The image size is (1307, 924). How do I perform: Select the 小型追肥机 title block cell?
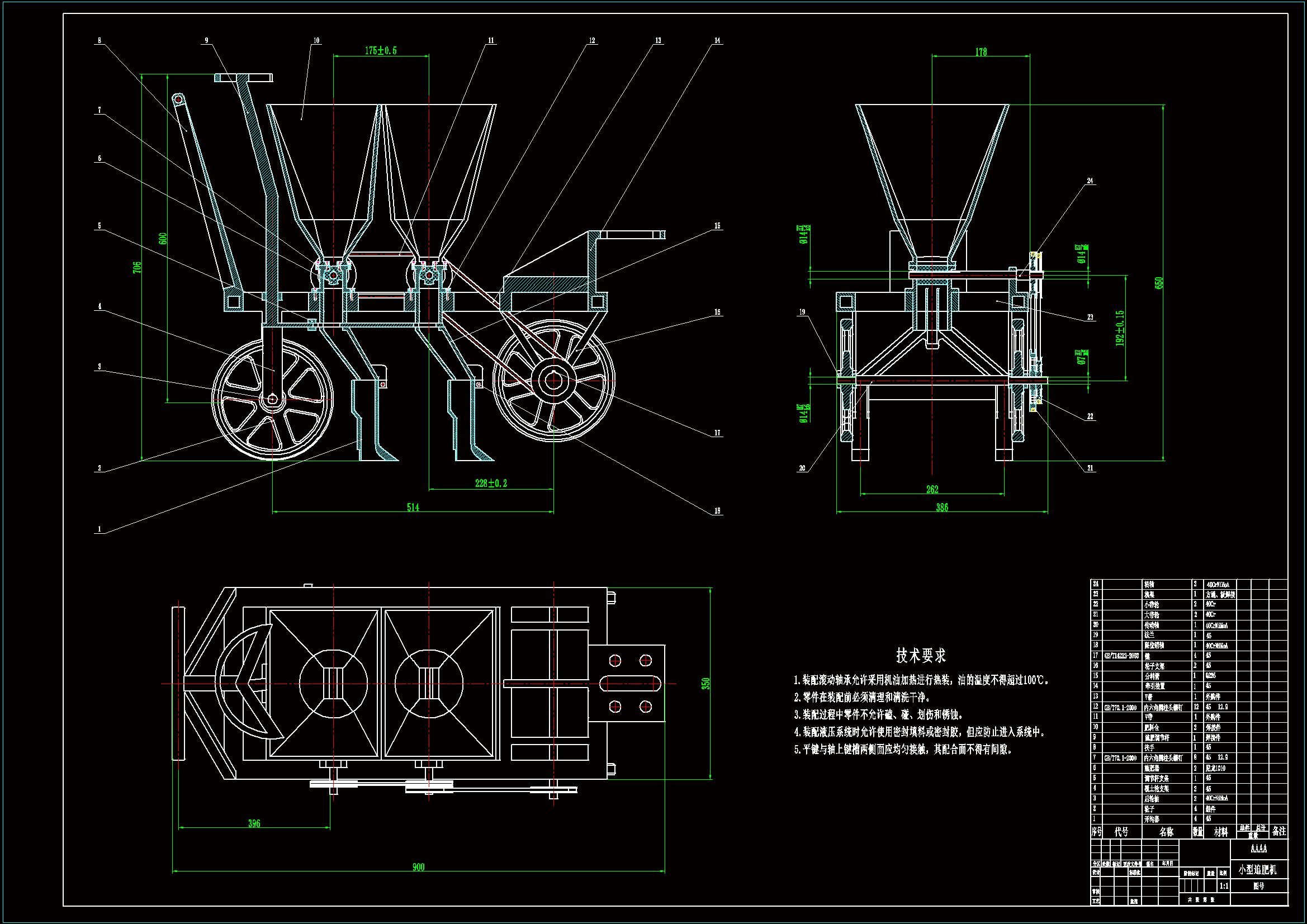point(1257,870)
